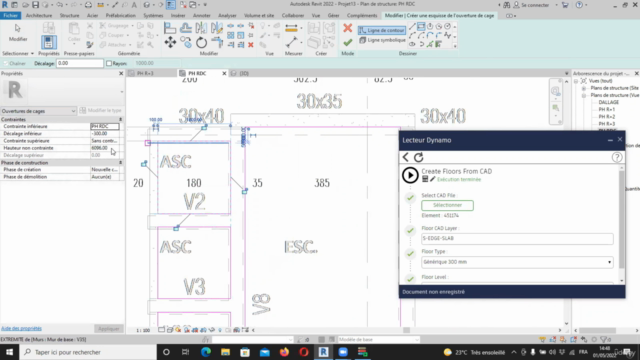Open the Structure ribbon tab
This screenshot has width=640, height=360.
coord(69,16)
